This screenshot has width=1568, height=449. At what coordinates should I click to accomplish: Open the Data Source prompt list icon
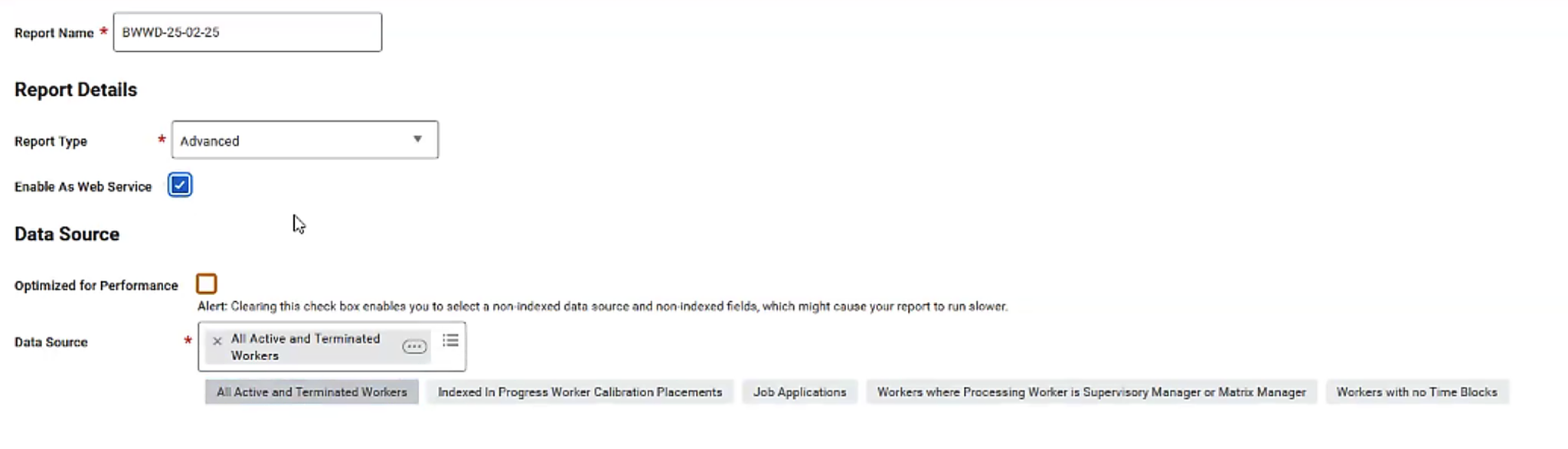click(450, 339)
